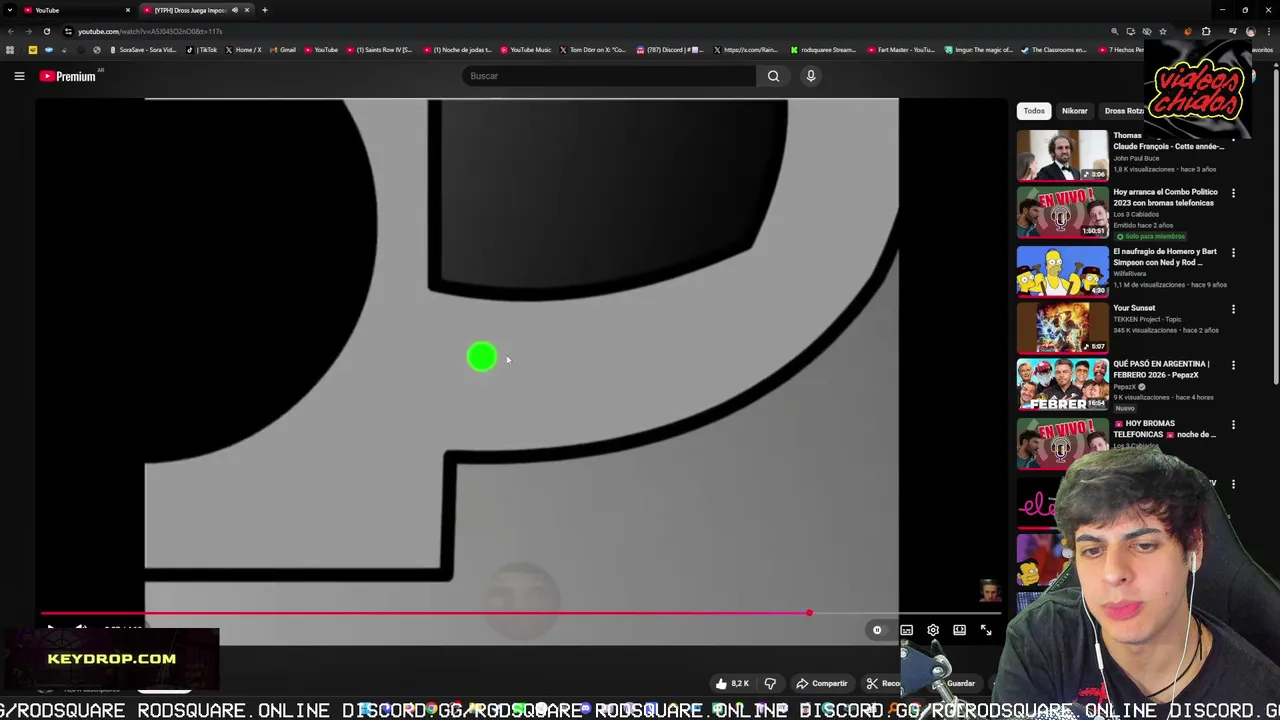Open The Classrooms bookmark

[1054, 50]
